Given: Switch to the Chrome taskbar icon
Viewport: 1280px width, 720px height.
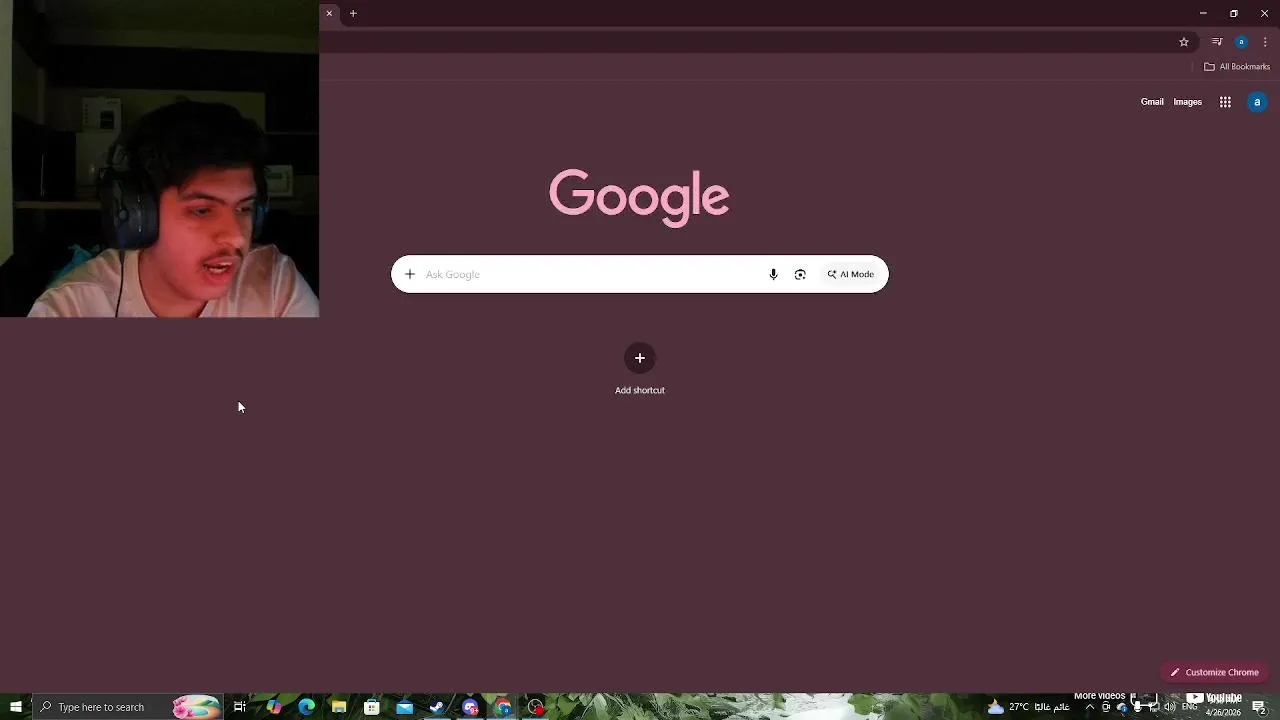Looking at the screenshot, I should [503, 707].
